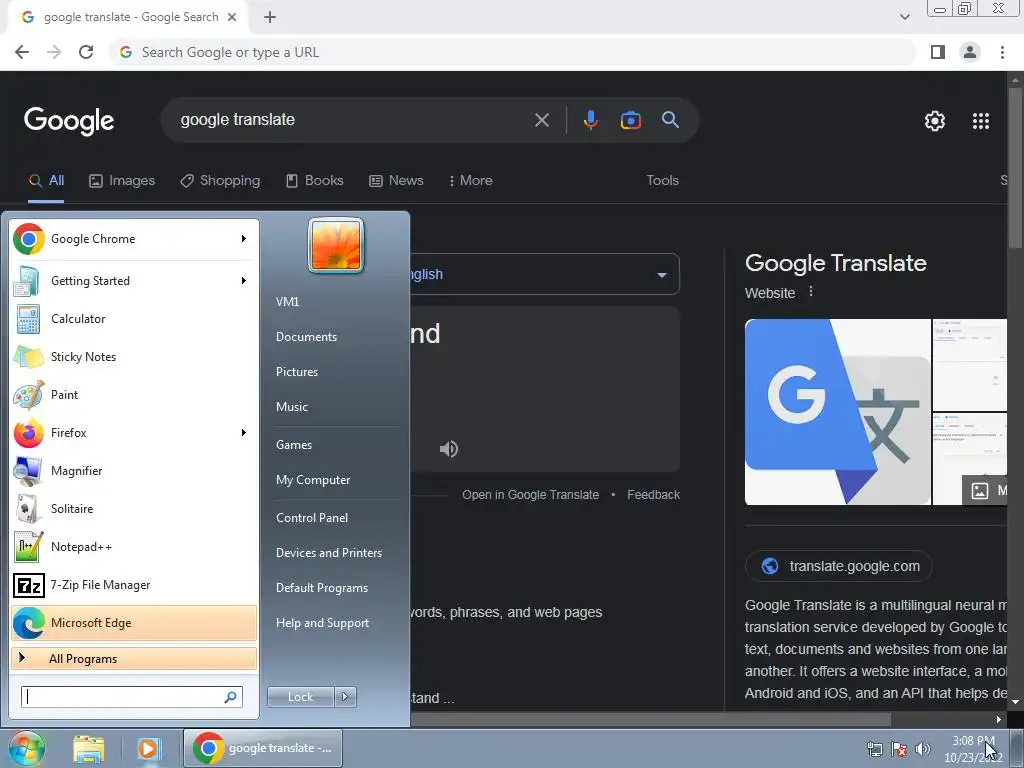Launch Calculator from Start menu

(133, 319)
